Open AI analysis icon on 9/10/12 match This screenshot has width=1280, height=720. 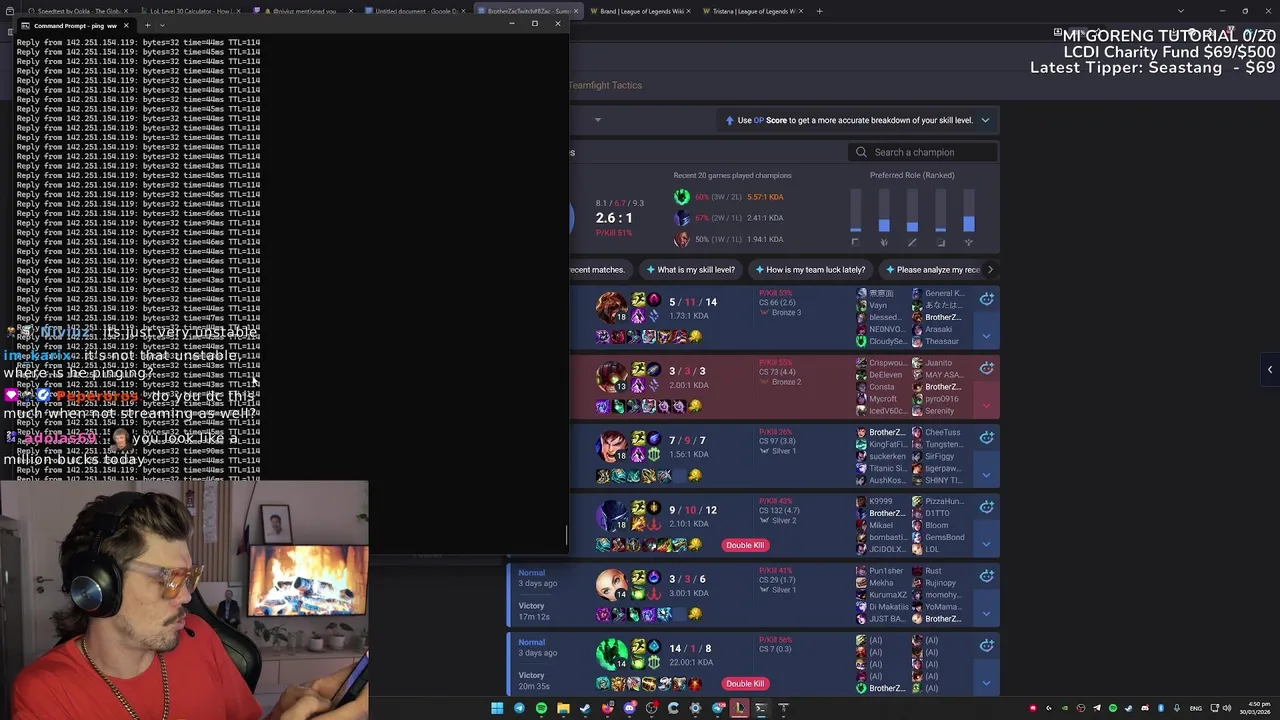986,507
